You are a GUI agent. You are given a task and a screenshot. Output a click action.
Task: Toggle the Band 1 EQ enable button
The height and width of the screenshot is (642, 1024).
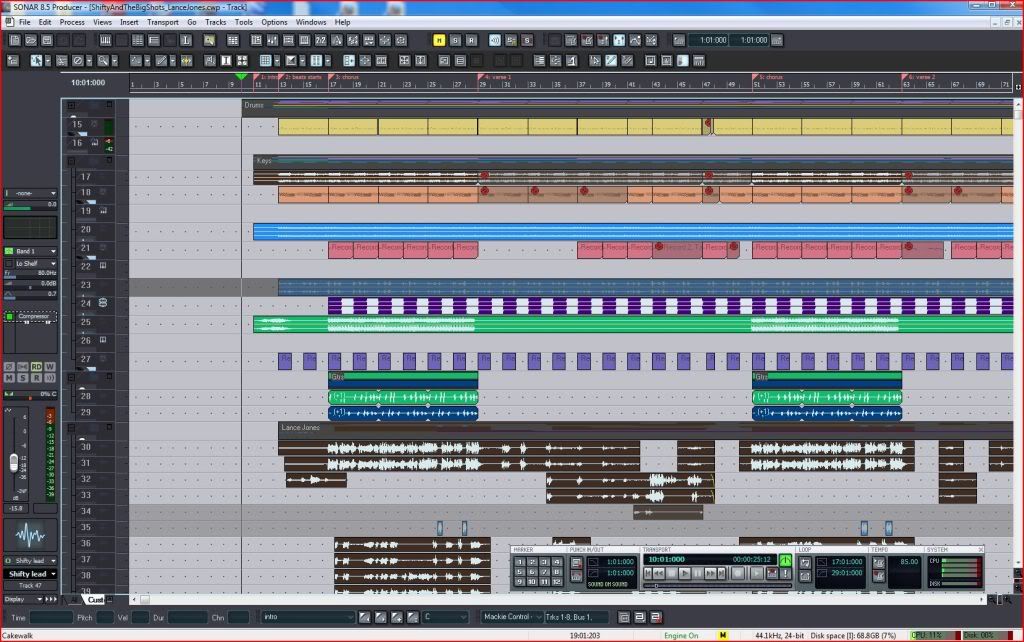(x=9, y=251)
